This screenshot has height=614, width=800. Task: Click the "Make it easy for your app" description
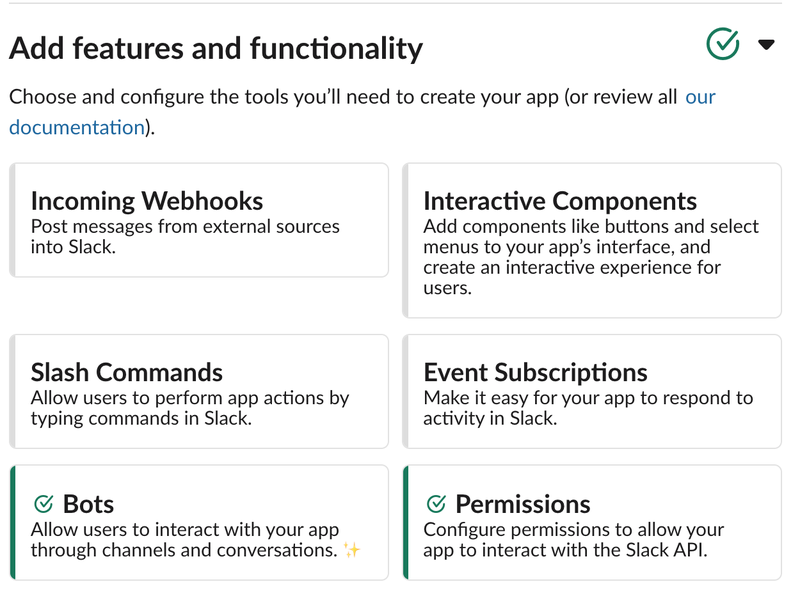click(x=588, y=398)
